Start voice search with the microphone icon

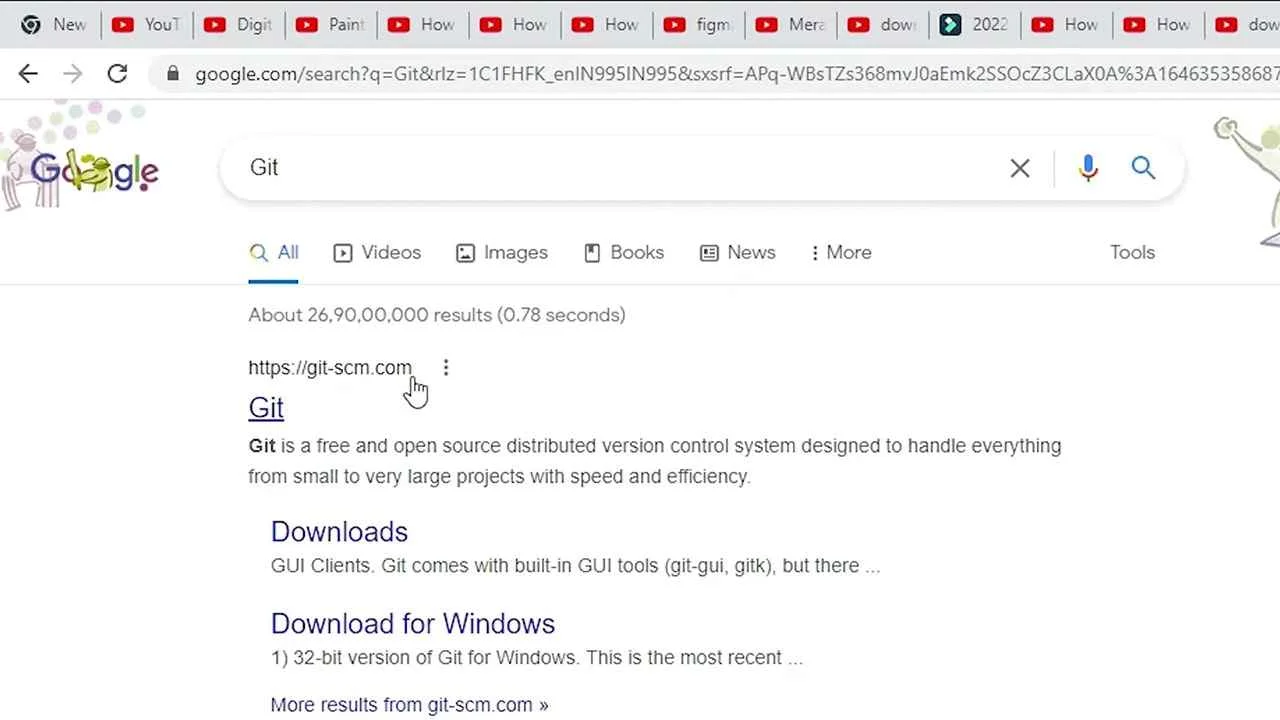pyautogui.click(x=1088, y=168)
